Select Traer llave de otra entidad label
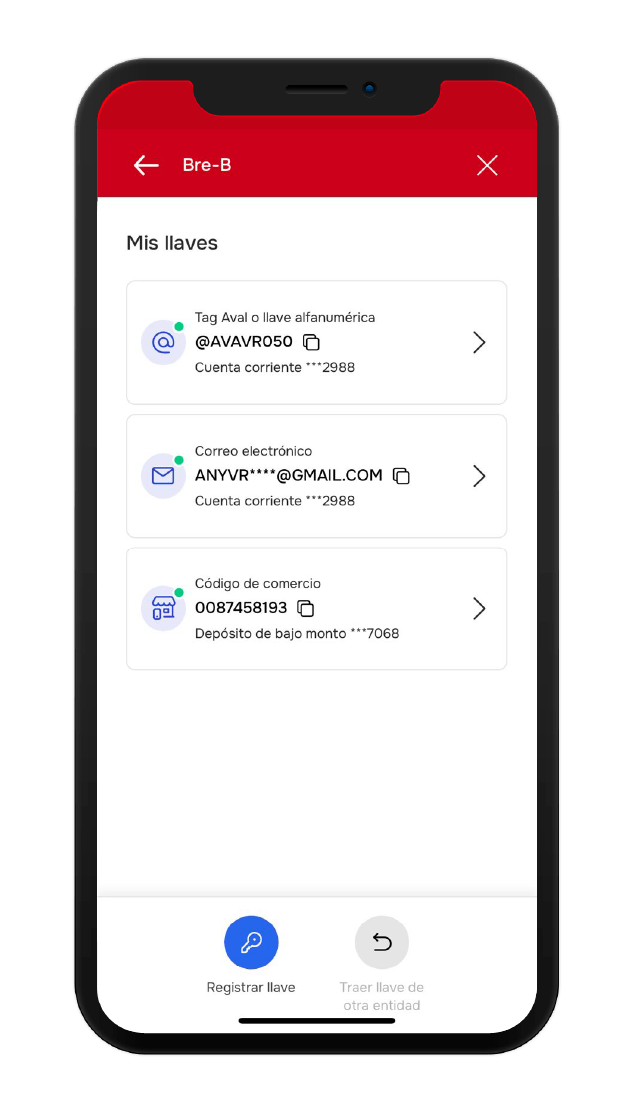This screenshot has width=635, height=1100. click(x=382, y=996)
